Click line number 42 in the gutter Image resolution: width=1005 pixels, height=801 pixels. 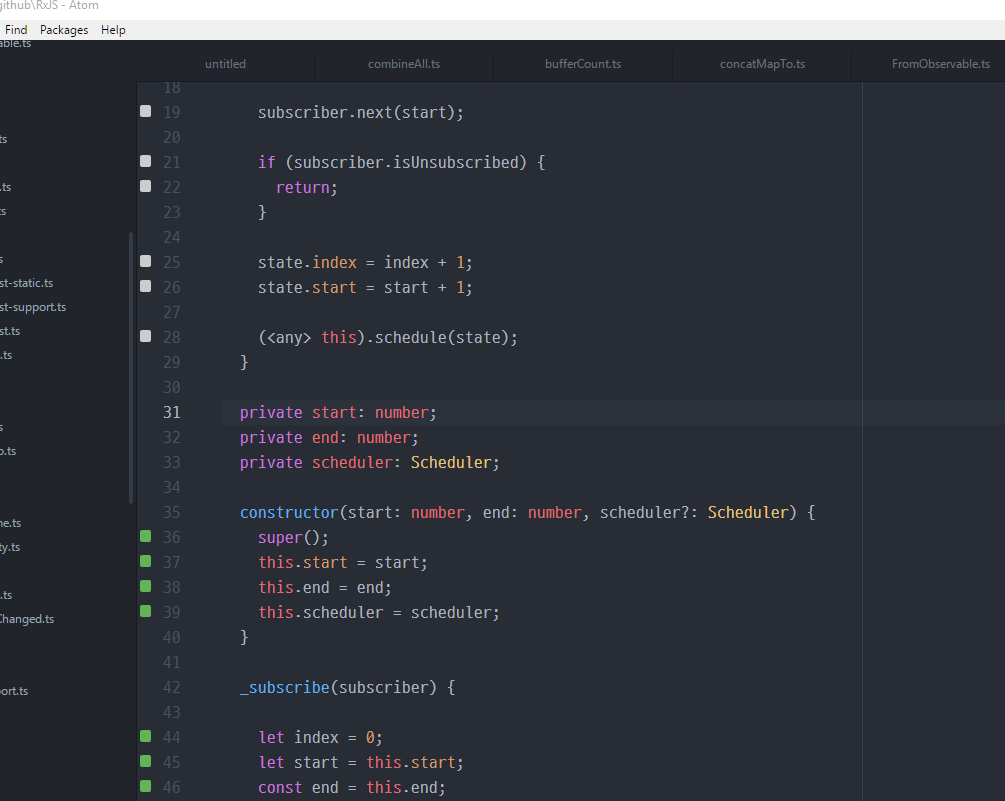172,687
